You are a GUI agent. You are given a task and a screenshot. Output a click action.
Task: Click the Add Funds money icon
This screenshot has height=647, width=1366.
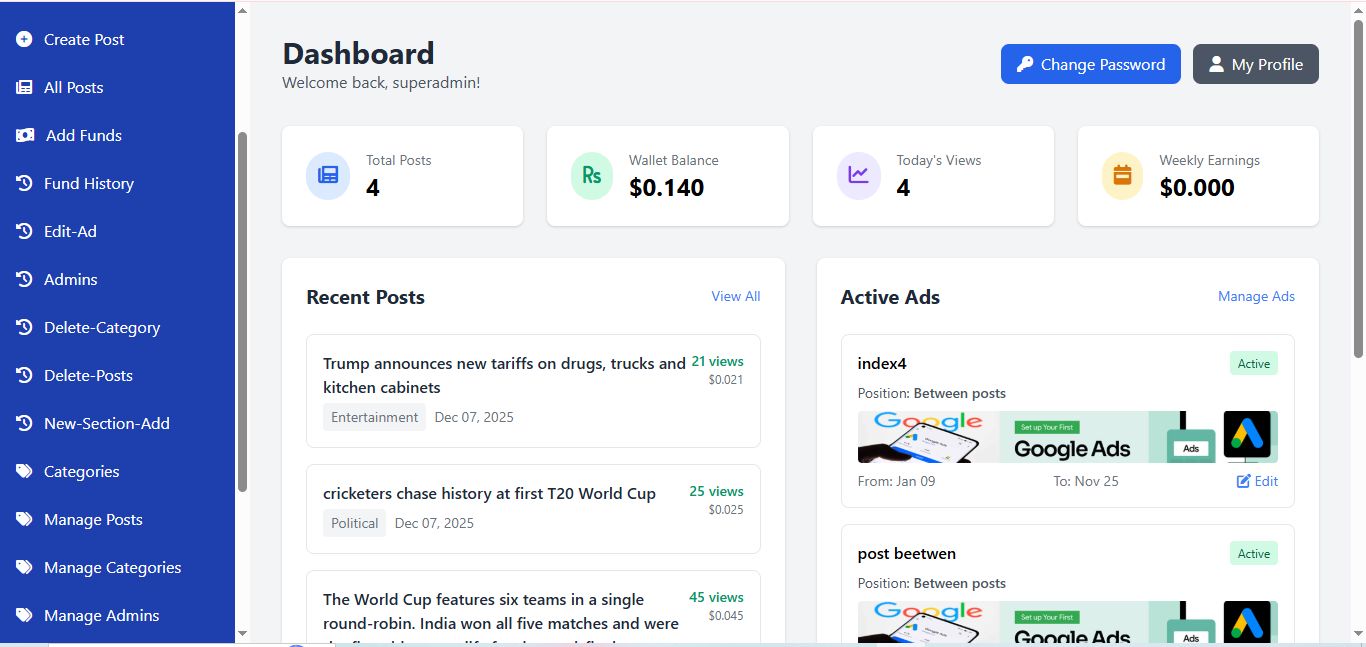coord(25,136)
